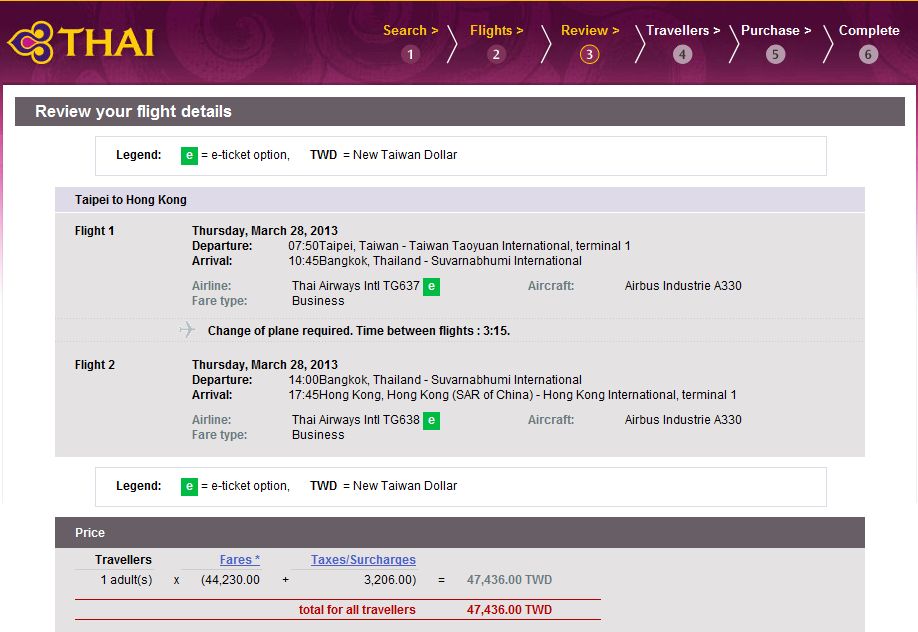Click the e-ticket icon in the bottom legend
Image resolution: width=918 pixels, height=632 pixels.
(189, 486)
